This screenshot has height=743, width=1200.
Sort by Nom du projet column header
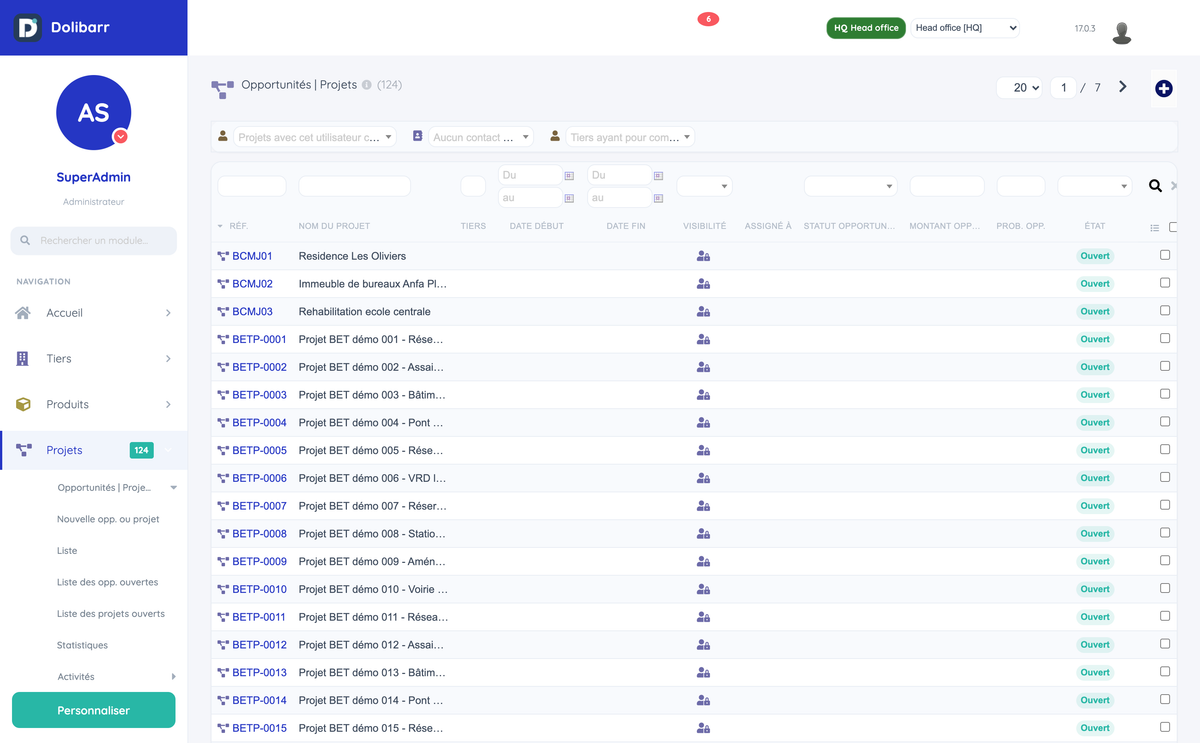pos(334,226)
